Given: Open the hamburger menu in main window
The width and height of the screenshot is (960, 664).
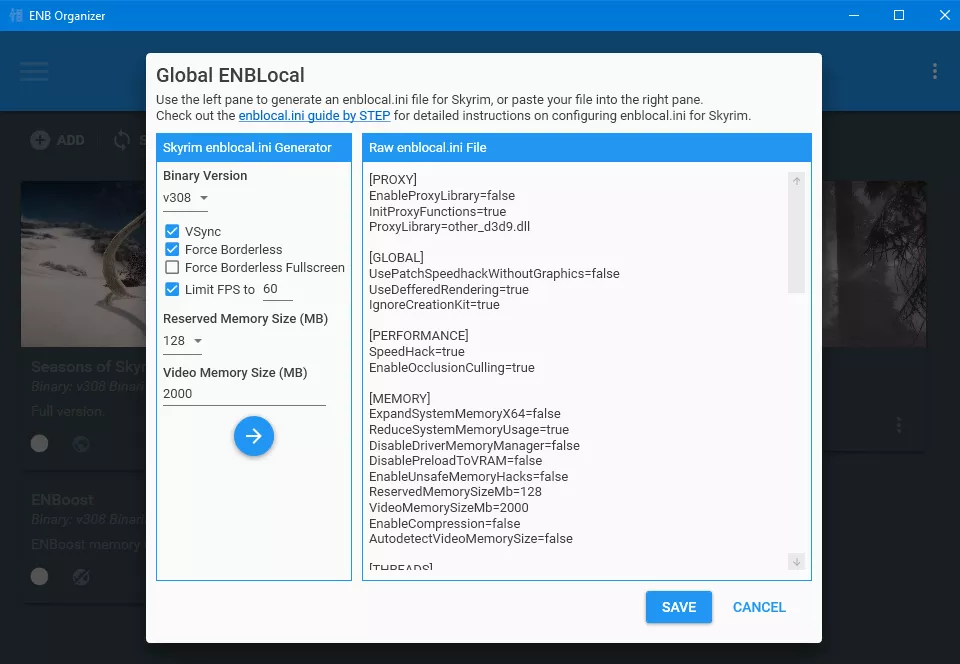Looking at the screenshot, I should coord(34,71).
